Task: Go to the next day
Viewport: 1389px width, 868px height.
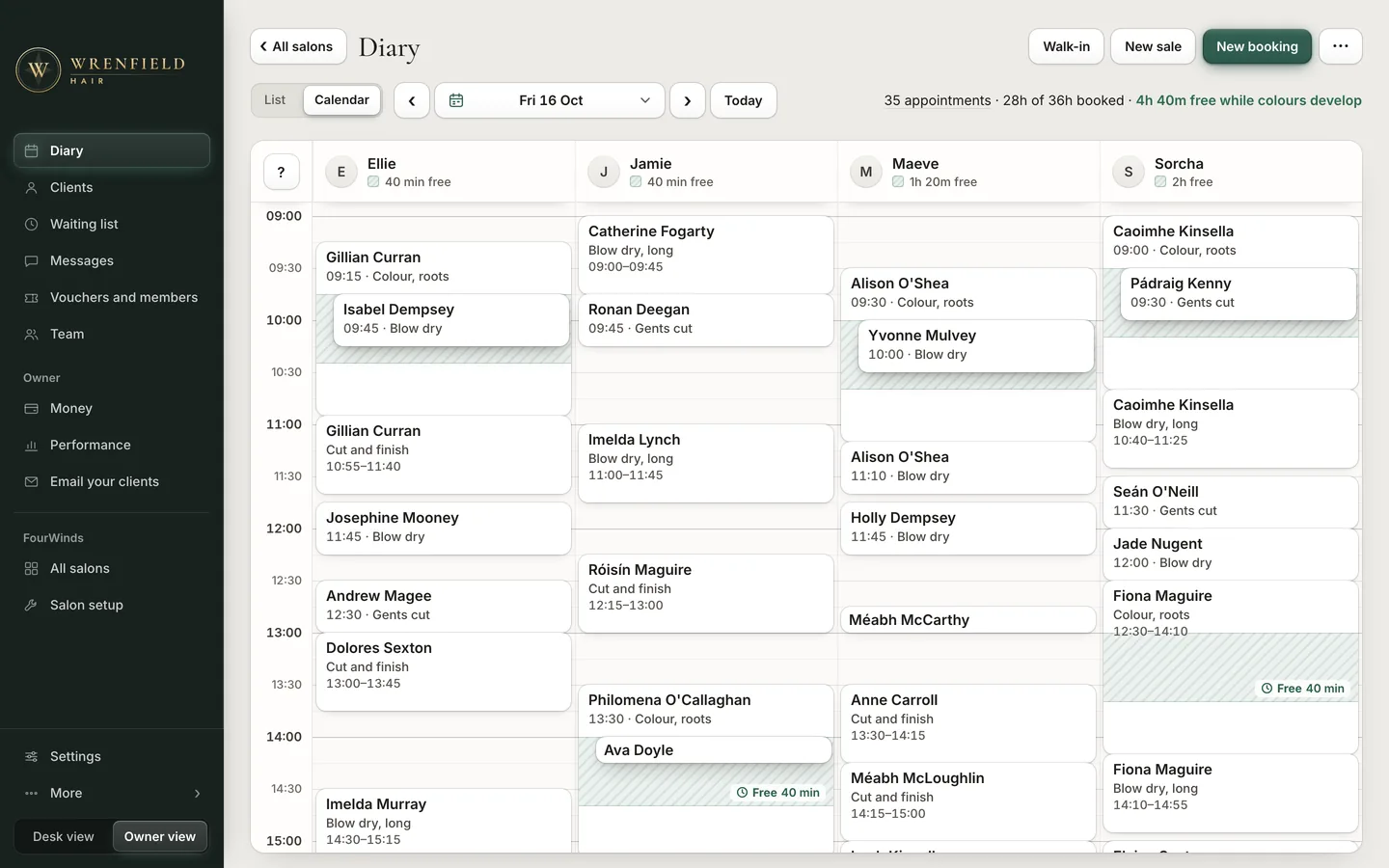Action: coord(688,100)
